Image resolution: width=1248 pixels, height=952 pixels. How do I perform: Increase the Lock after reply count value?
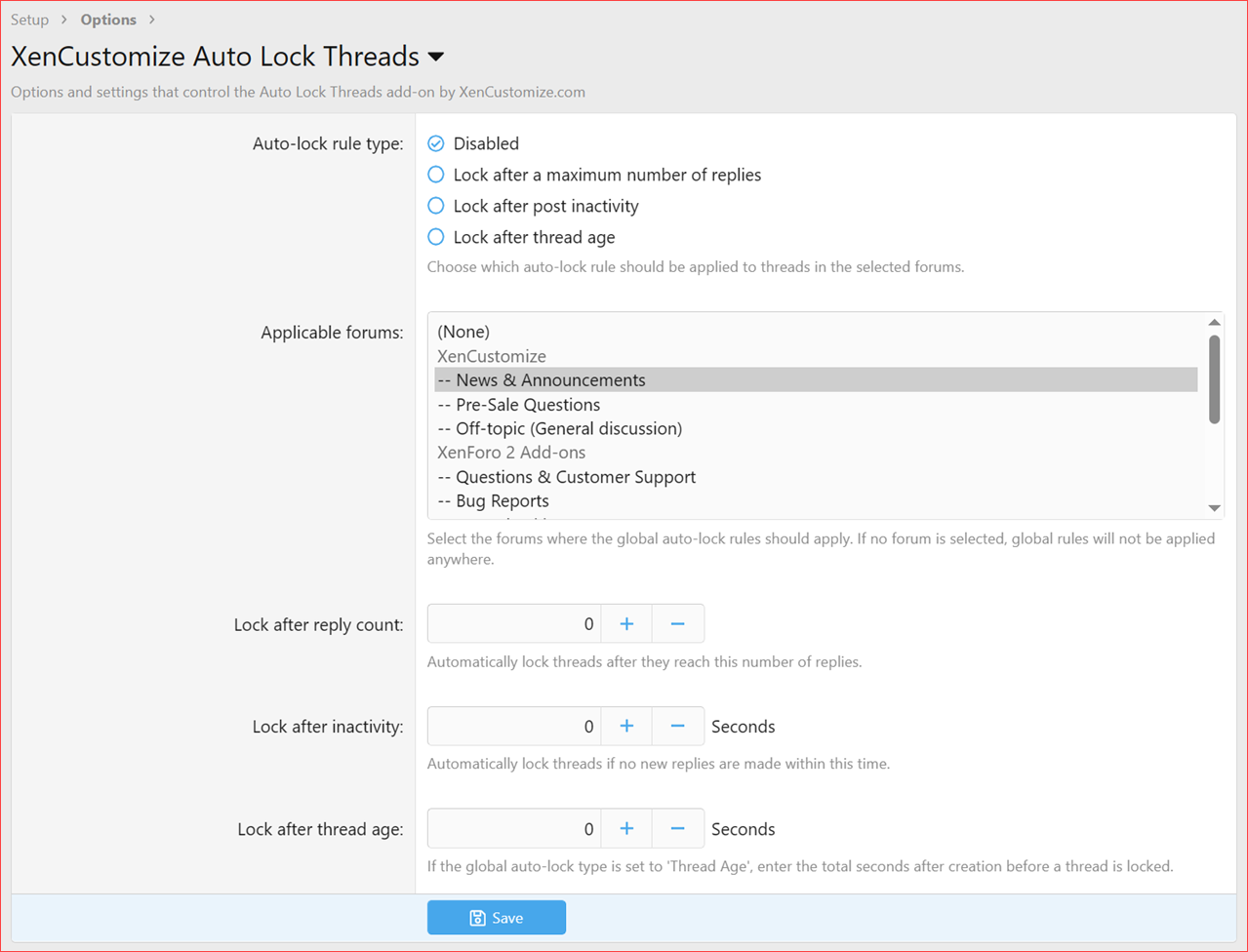click(x=626, y=624)
